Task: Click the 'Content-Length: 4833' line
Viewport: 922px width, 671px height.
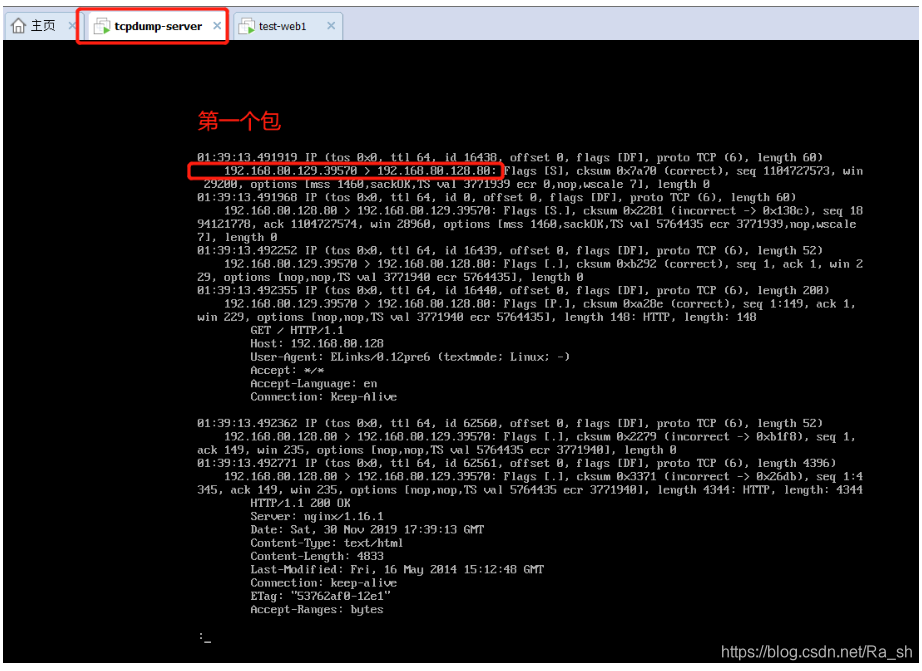Action: (317, 556)
